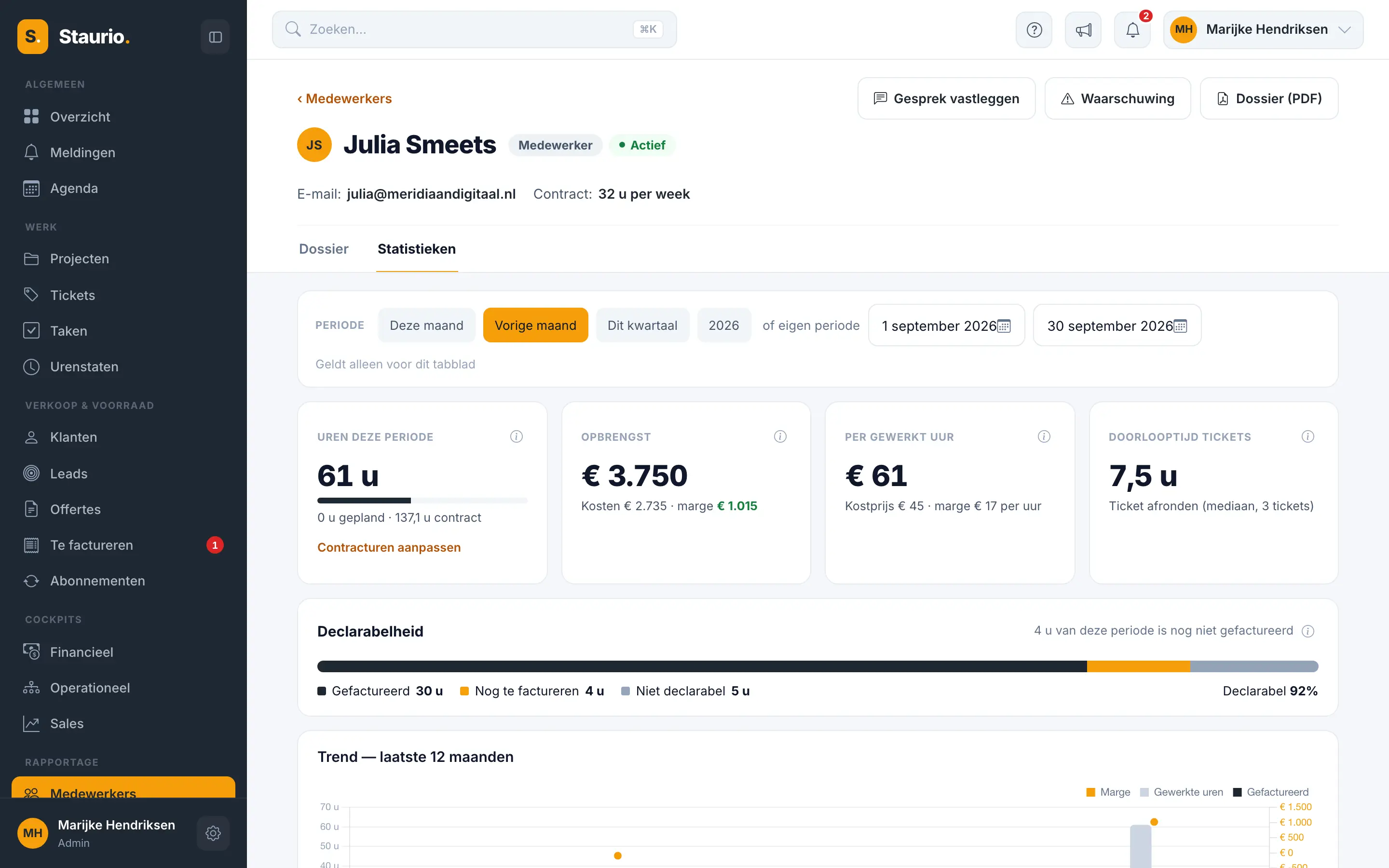Select Vorige maand period

point(535,325)
